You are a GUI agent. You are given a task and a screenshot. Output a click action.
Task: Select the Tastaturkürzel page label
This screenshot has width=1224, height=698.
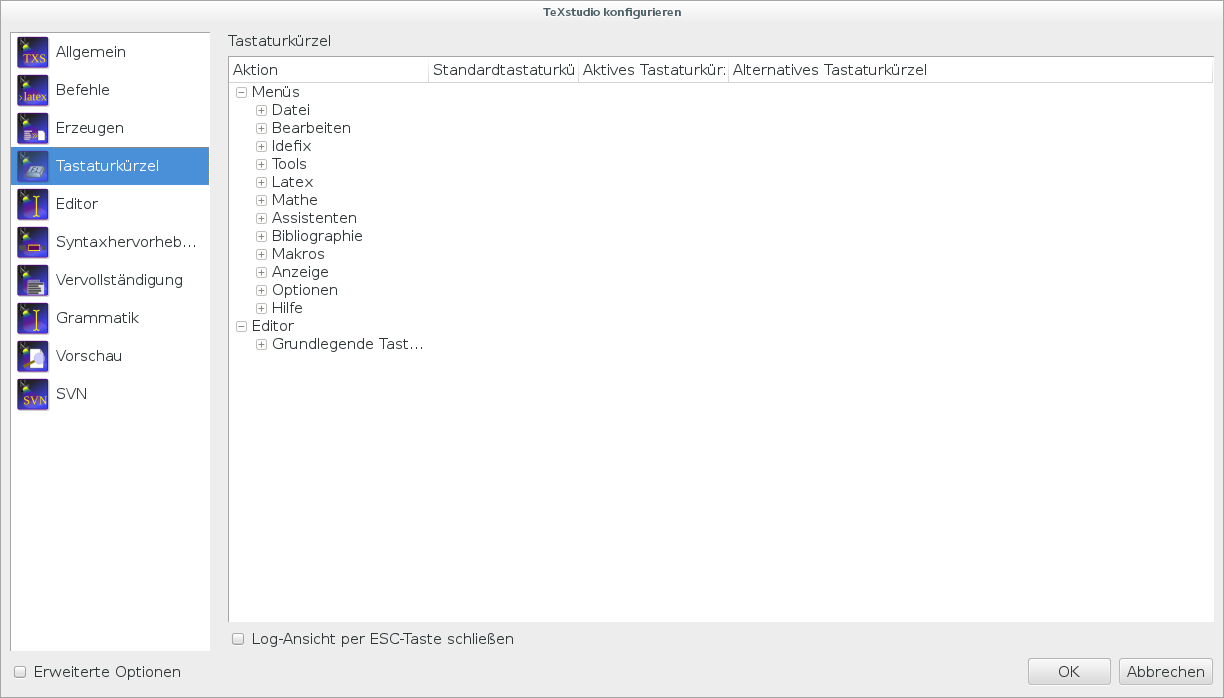pos(108,166)
